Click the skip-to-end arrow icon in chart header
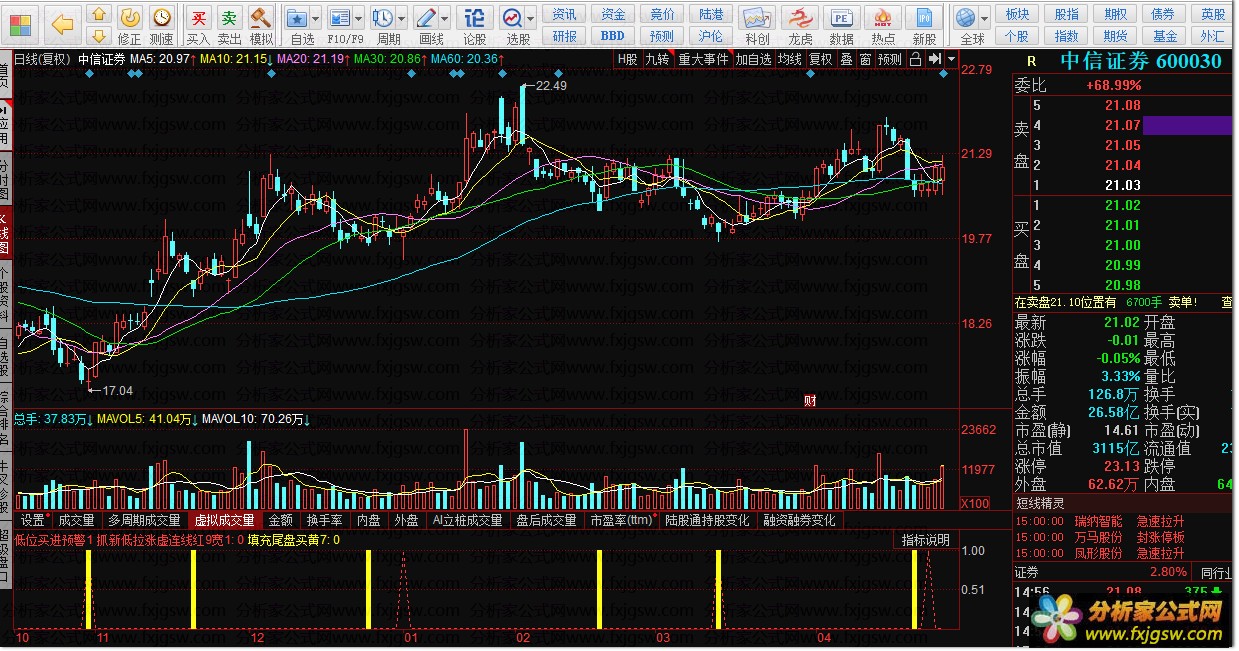This screenshot has height=651, width=1239. pos(934,59)
